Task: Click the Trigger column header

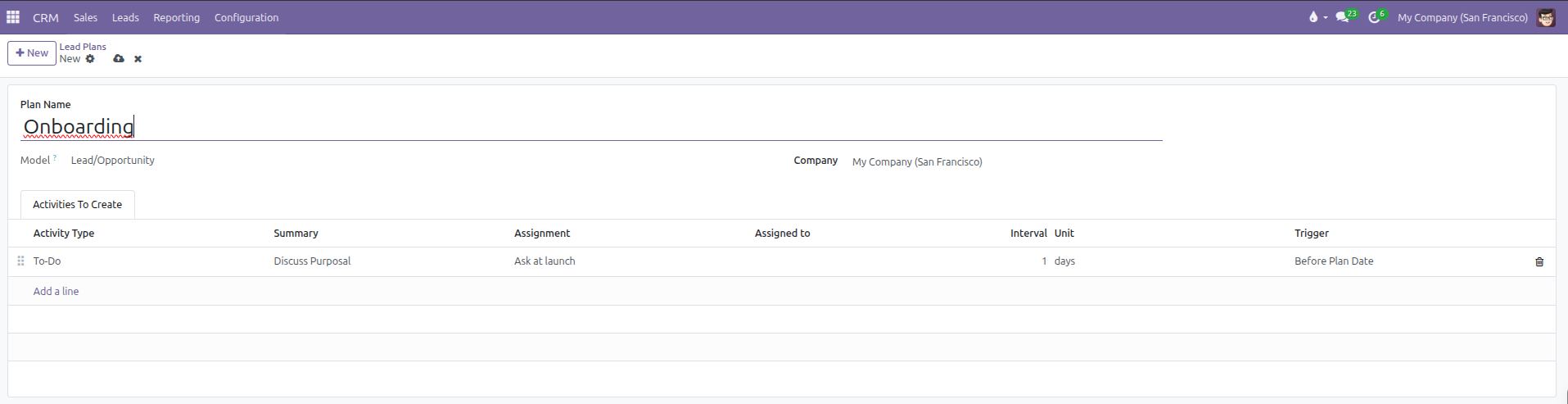Action: tap(1311, 234)
